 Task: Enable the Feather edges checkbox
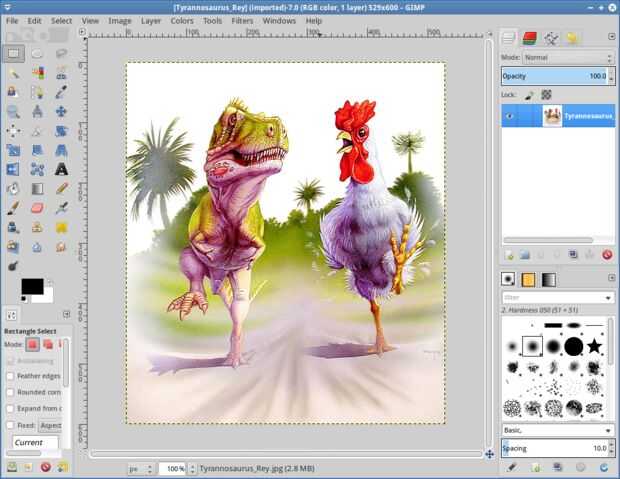tap(10, 376)
